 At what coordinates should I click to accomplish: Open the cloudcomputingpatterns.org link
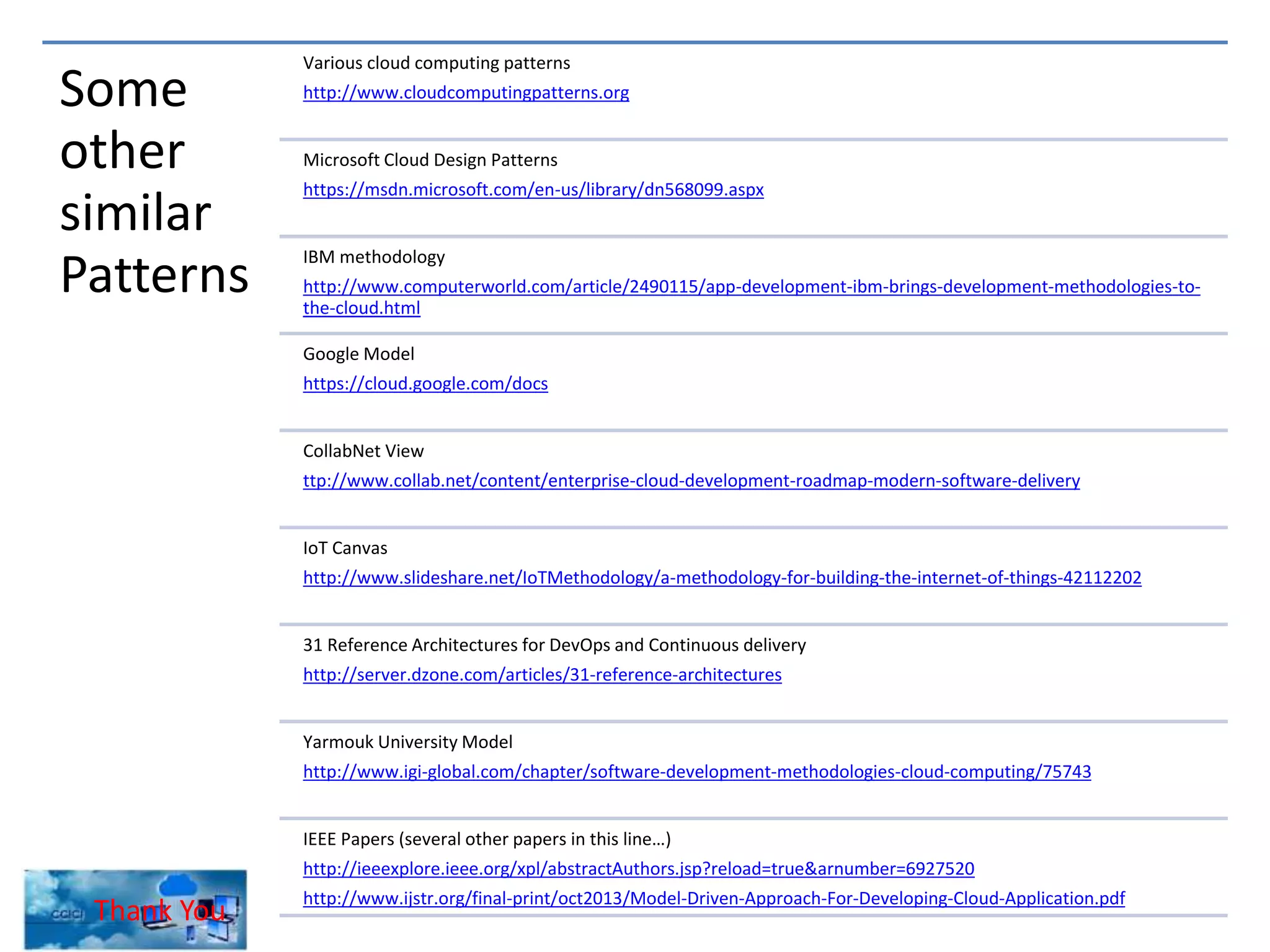(466, 92)
